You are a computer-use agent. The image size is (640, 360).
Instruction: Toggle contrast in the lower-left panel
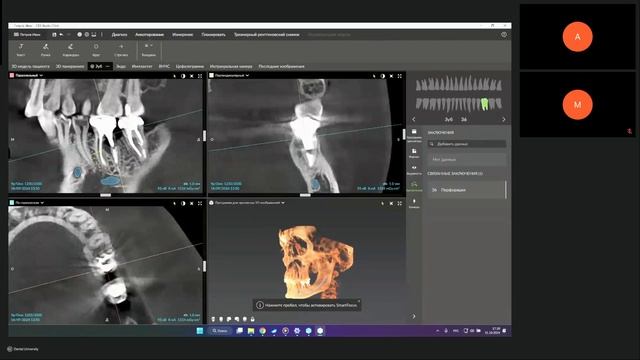pyautogui.click(x=183, y=203)
